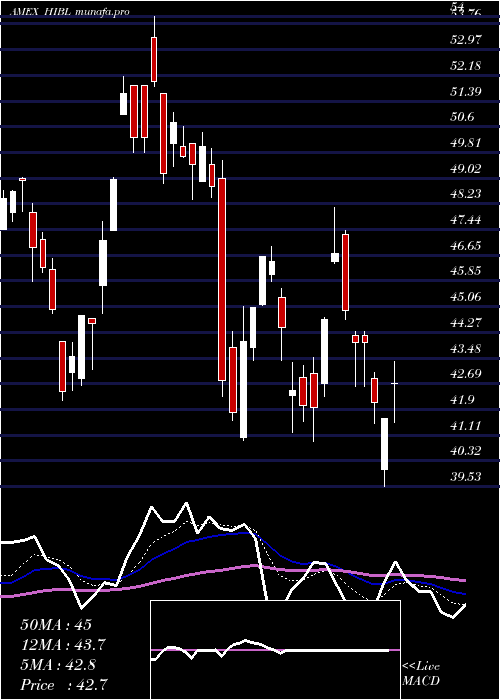The image size is (500, 700).
Task: Click the 45.85 price axis label
Action: coord(466,271)
